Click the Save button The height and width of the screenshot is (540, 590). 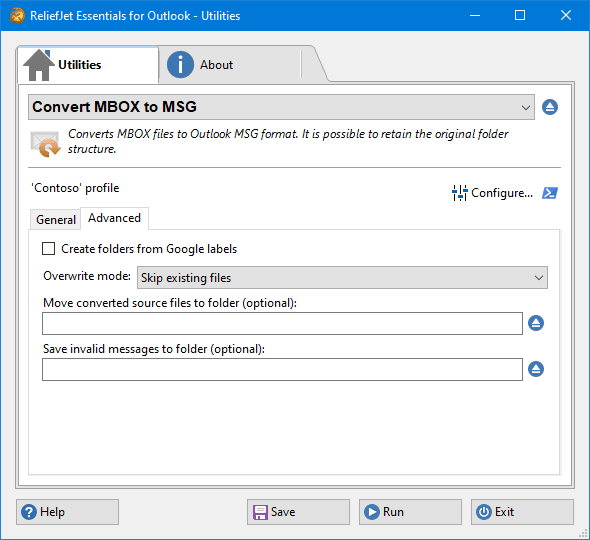[298, 512]
